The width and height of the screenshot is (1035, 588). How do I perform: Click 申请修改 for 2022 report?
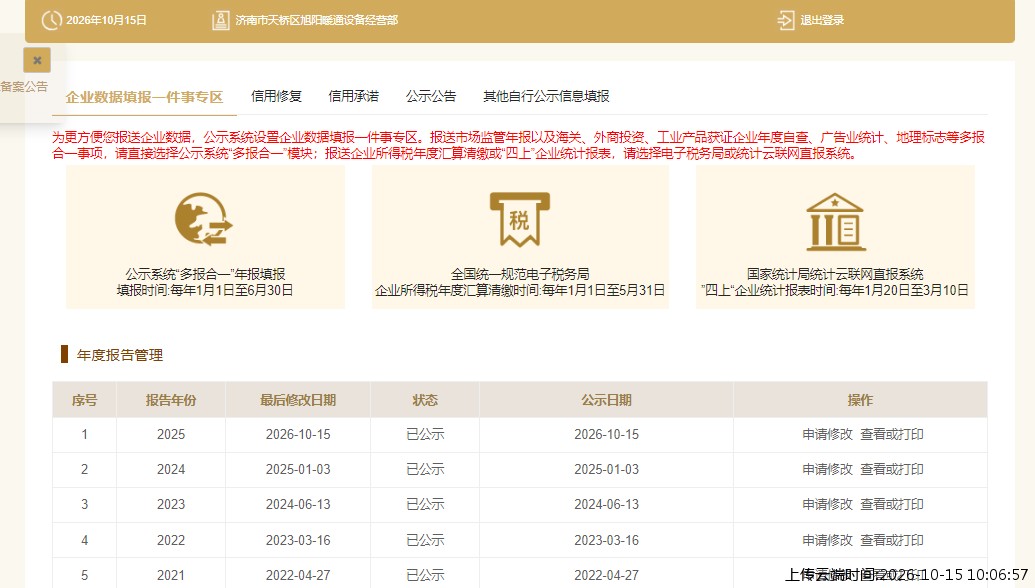point(828,540)
